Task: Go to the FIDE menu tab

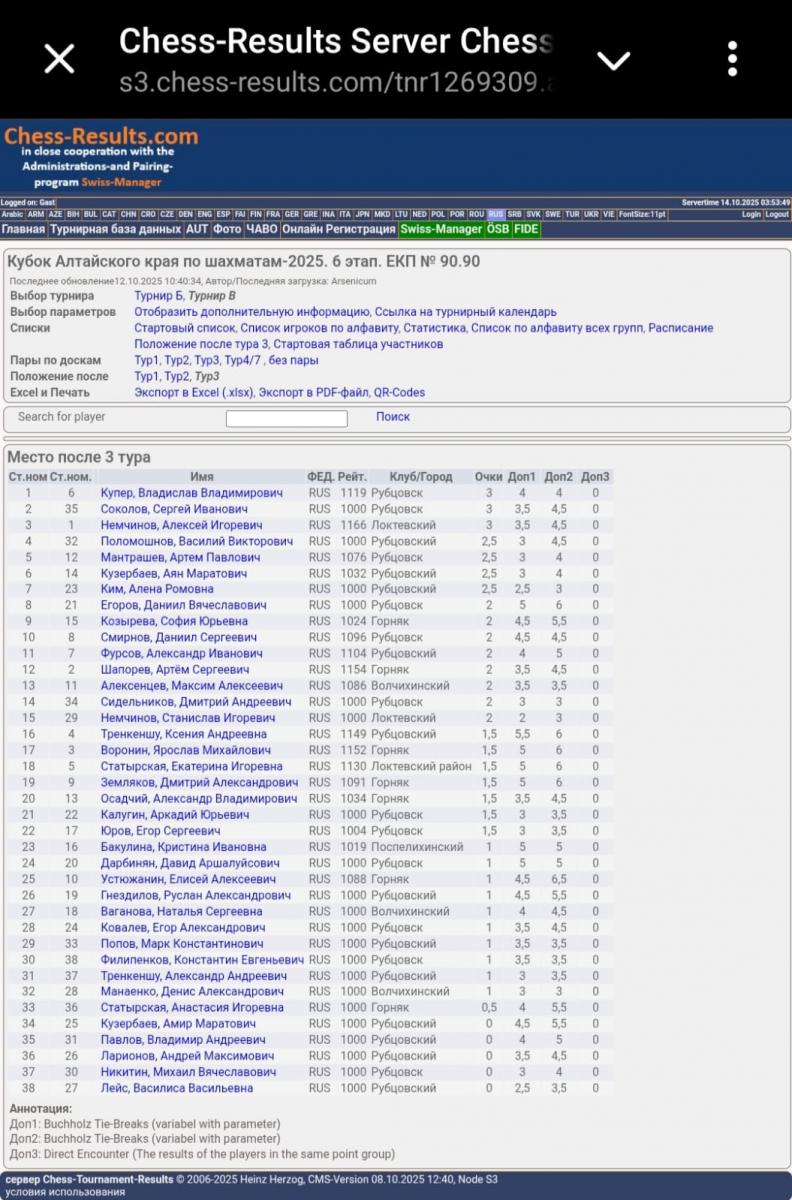Action: [x=526, y=229]
